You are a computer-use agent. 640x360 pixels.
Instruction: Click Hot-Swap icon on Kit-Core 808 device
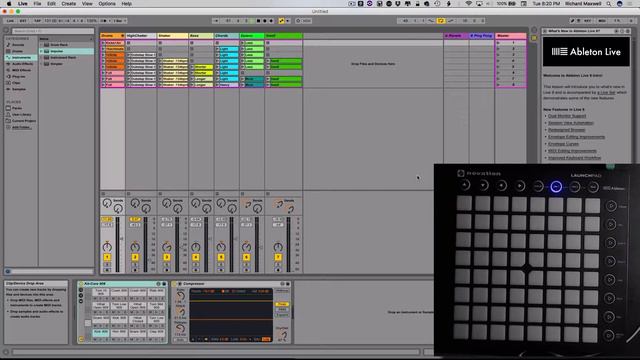pyautogui.click(x=159, y=284)
